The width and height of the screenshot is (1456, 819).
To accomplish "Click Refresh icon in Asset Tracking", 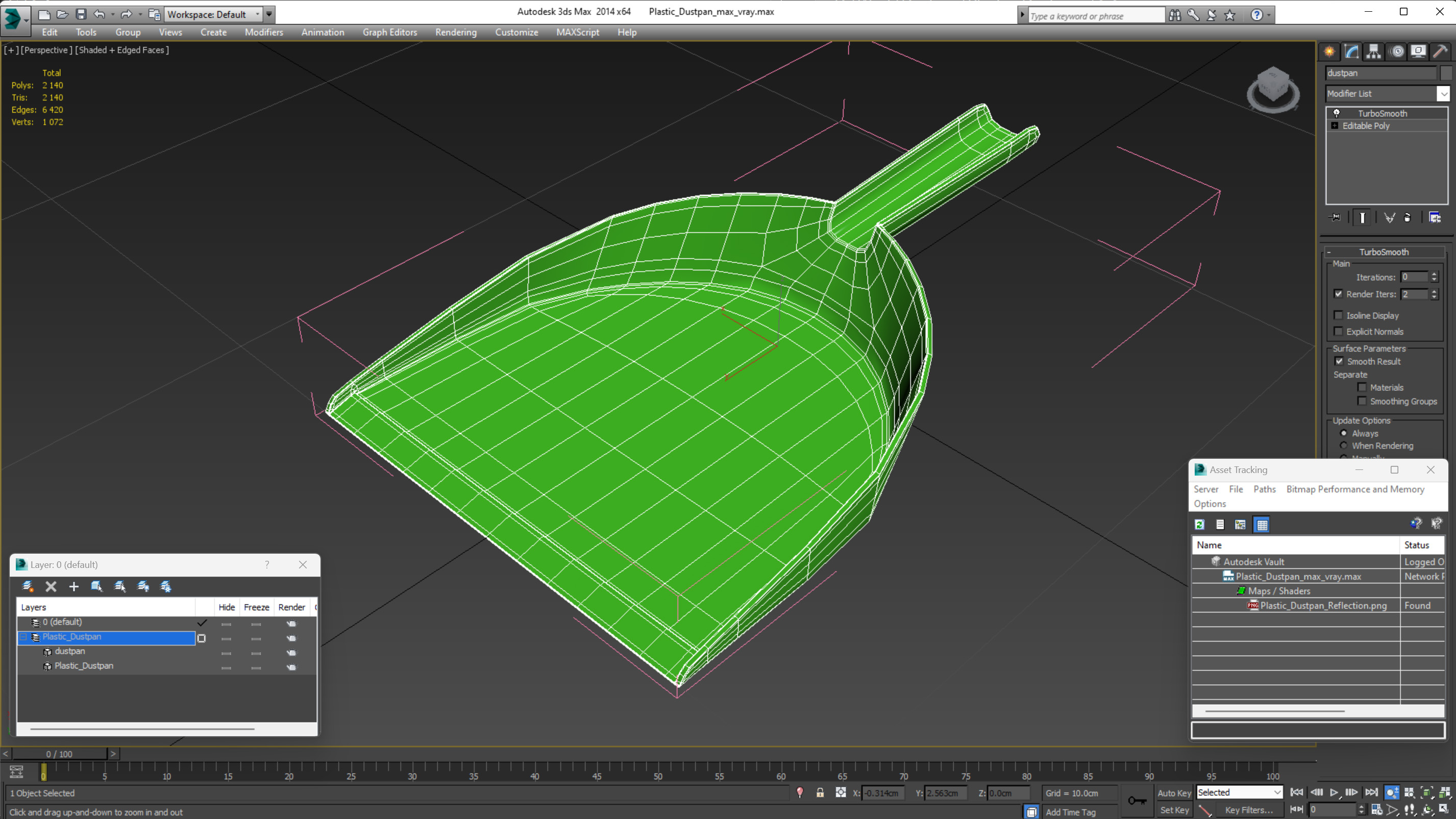I will [x=1199, y=525].
